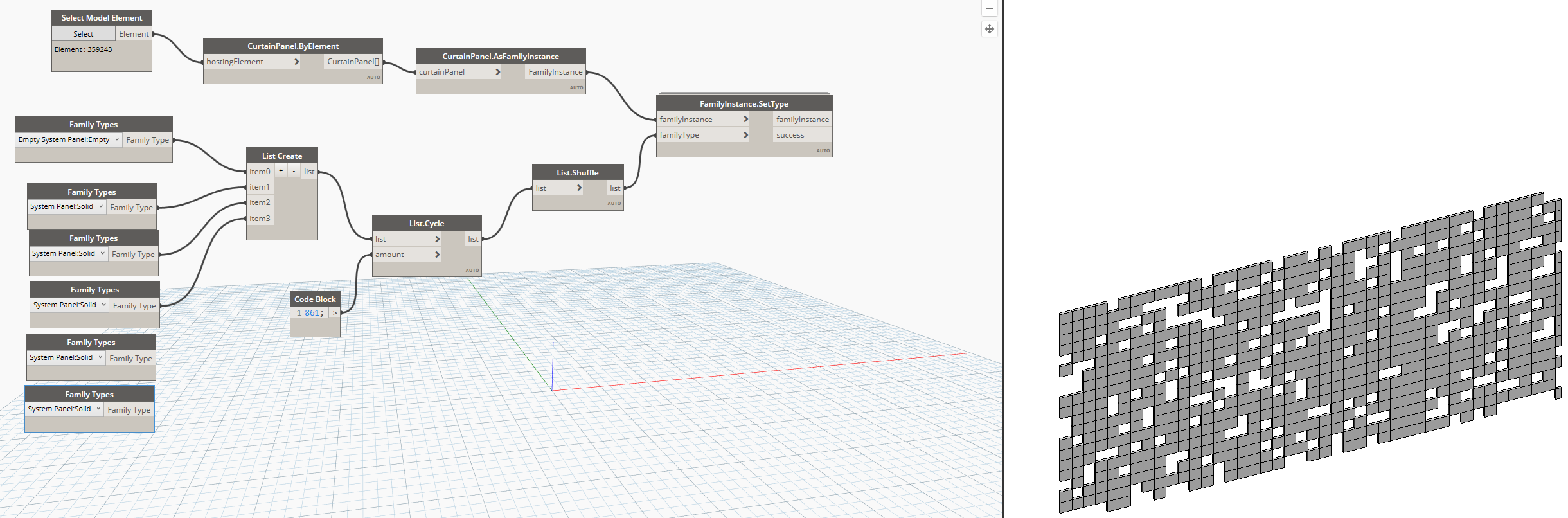Click the item0 input port
The image size is (1568, 518).
tap(260, 172)
